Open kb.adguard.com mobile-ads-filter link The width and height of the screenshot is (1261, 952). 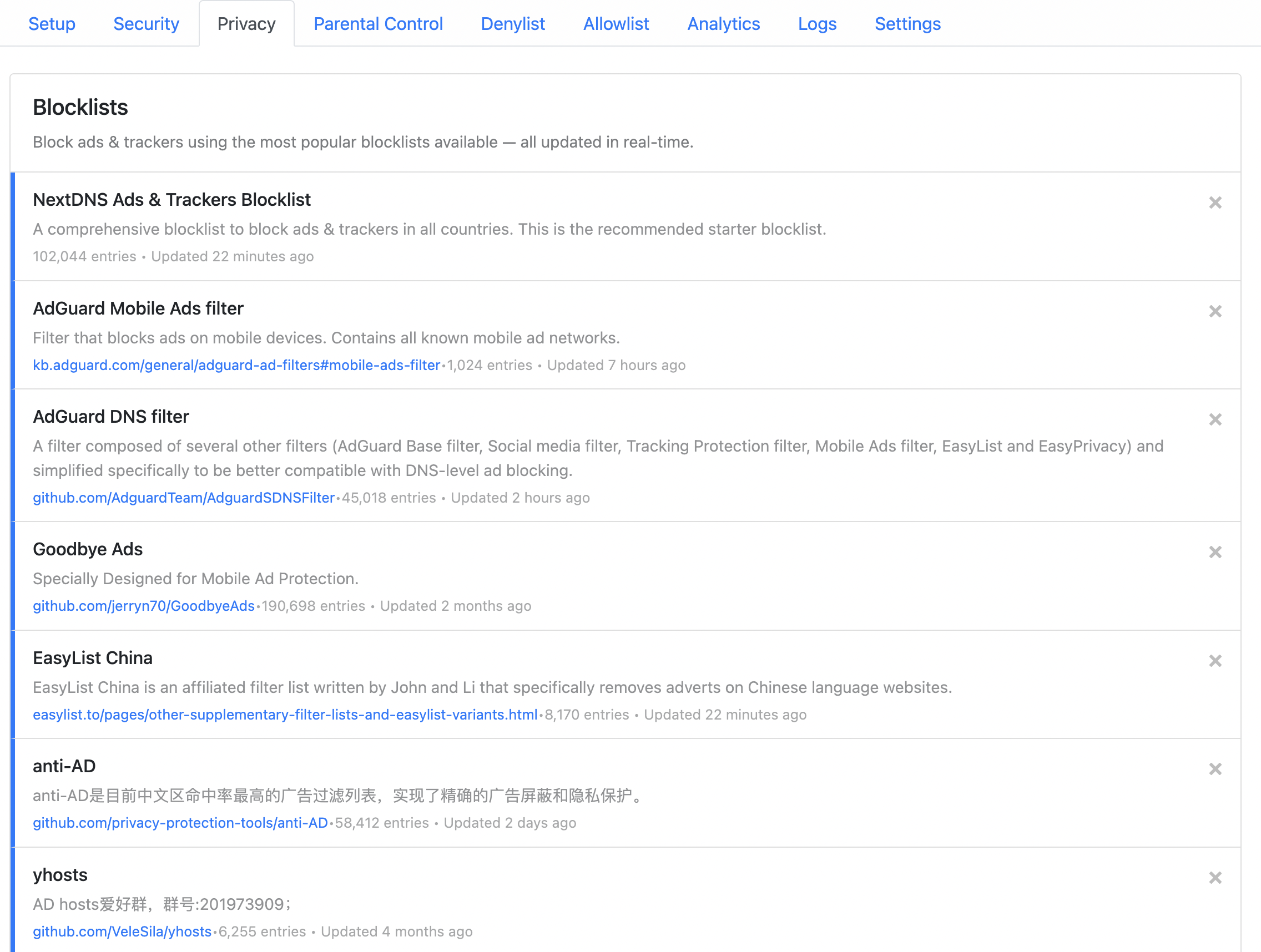[236, 365]
